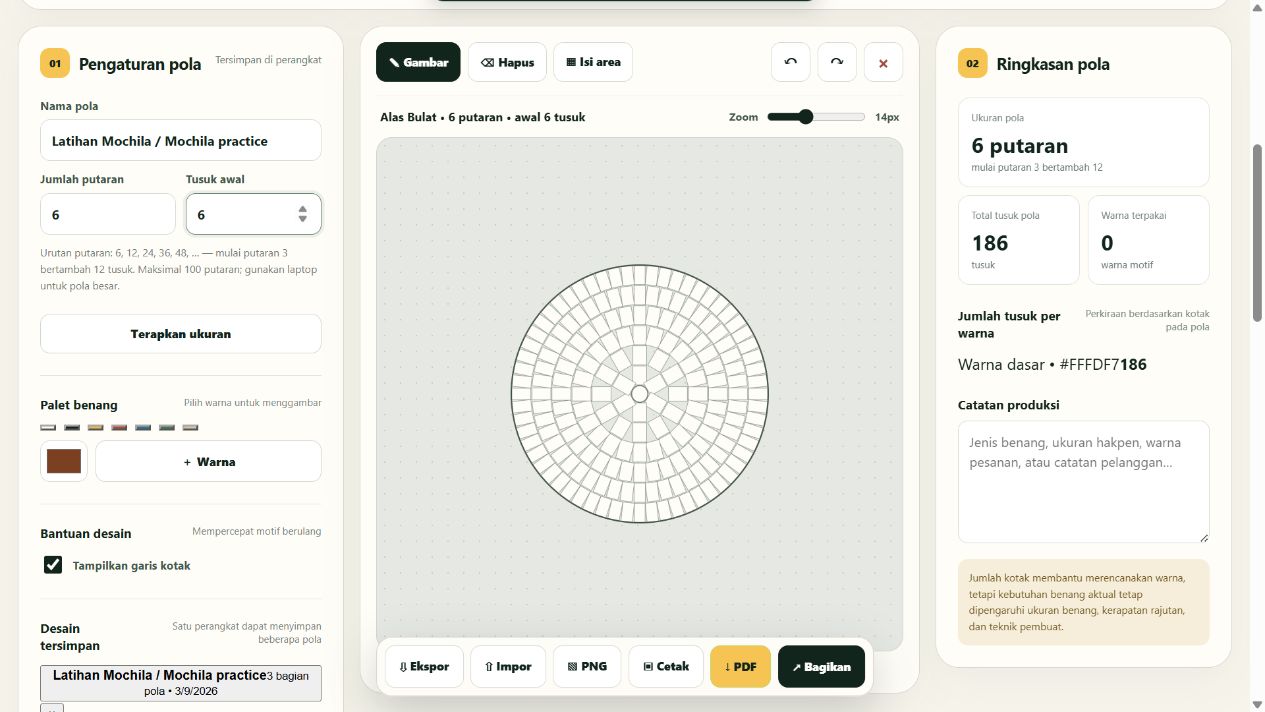Screen dimensions: 1265x712
Task: Pick the blue thread in the palette
Action: 143,427
